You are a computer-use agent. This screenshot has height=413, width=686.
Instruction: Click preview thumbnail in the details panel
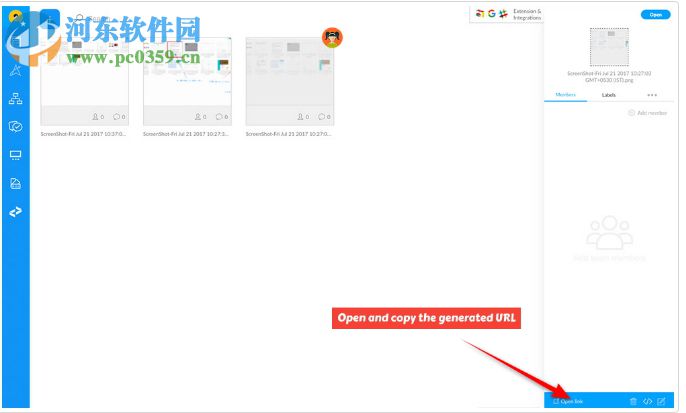609,47
